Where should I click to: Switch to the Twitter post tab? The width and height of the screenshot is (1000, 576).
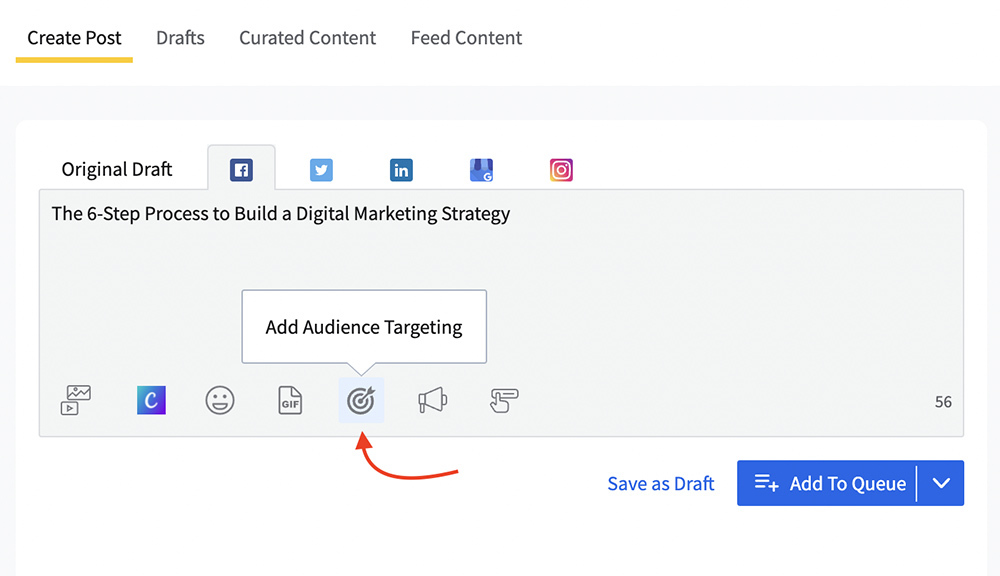point(321,170)
